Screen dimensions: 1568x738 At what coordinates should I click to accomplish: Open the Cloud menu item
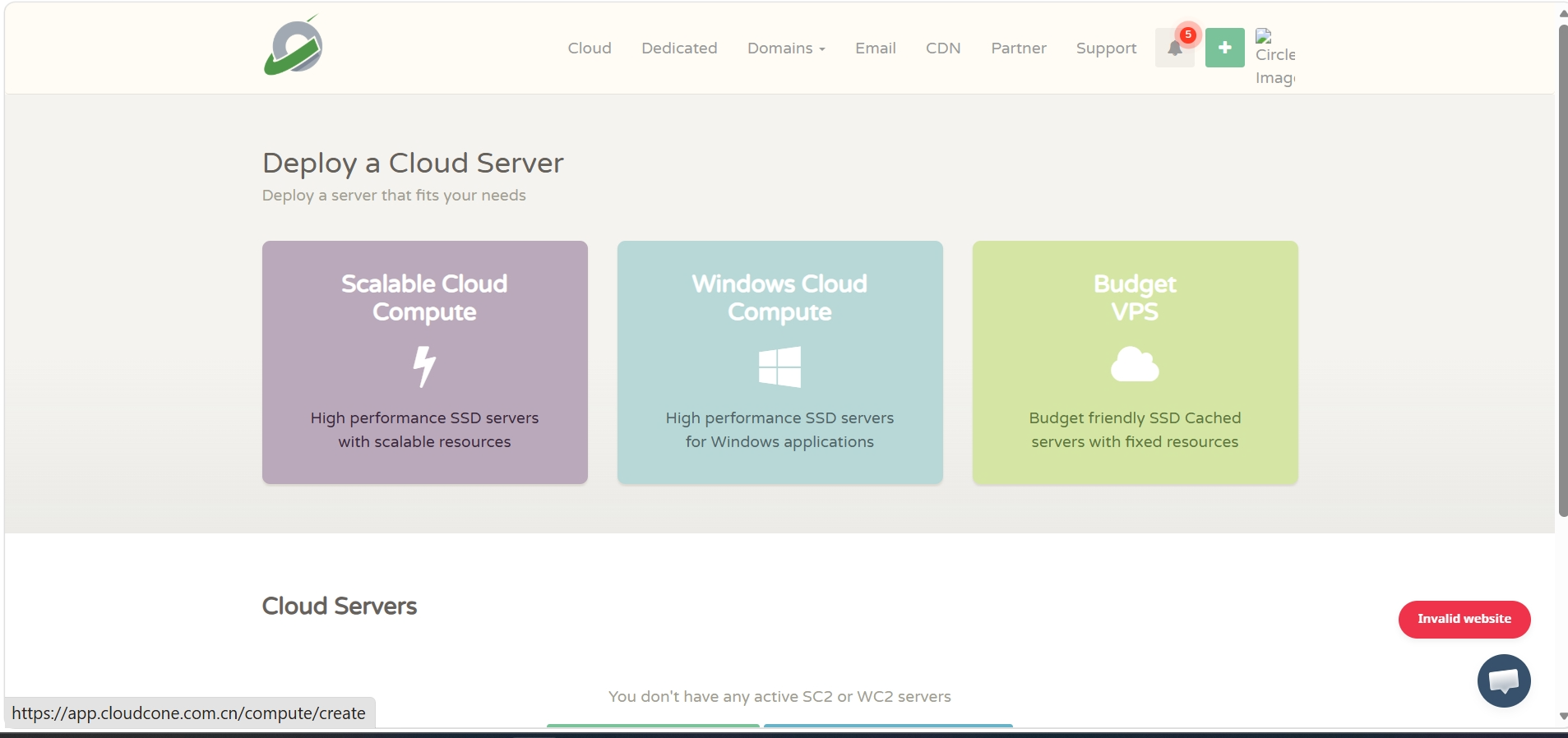[x=589, y=48]
